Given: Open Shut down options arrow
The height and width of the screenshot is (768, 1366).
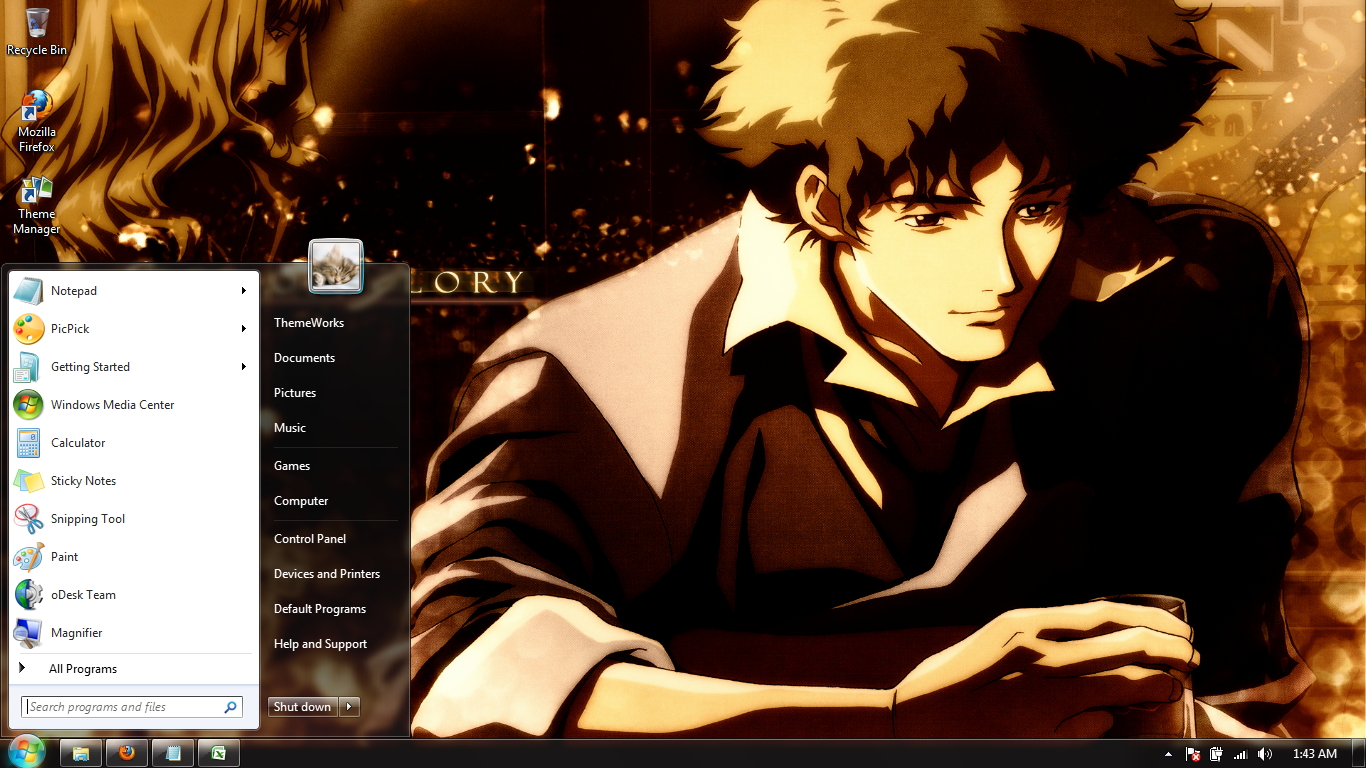Looking at the screenshot, I should pyautogui.click(x=348, y=707).
